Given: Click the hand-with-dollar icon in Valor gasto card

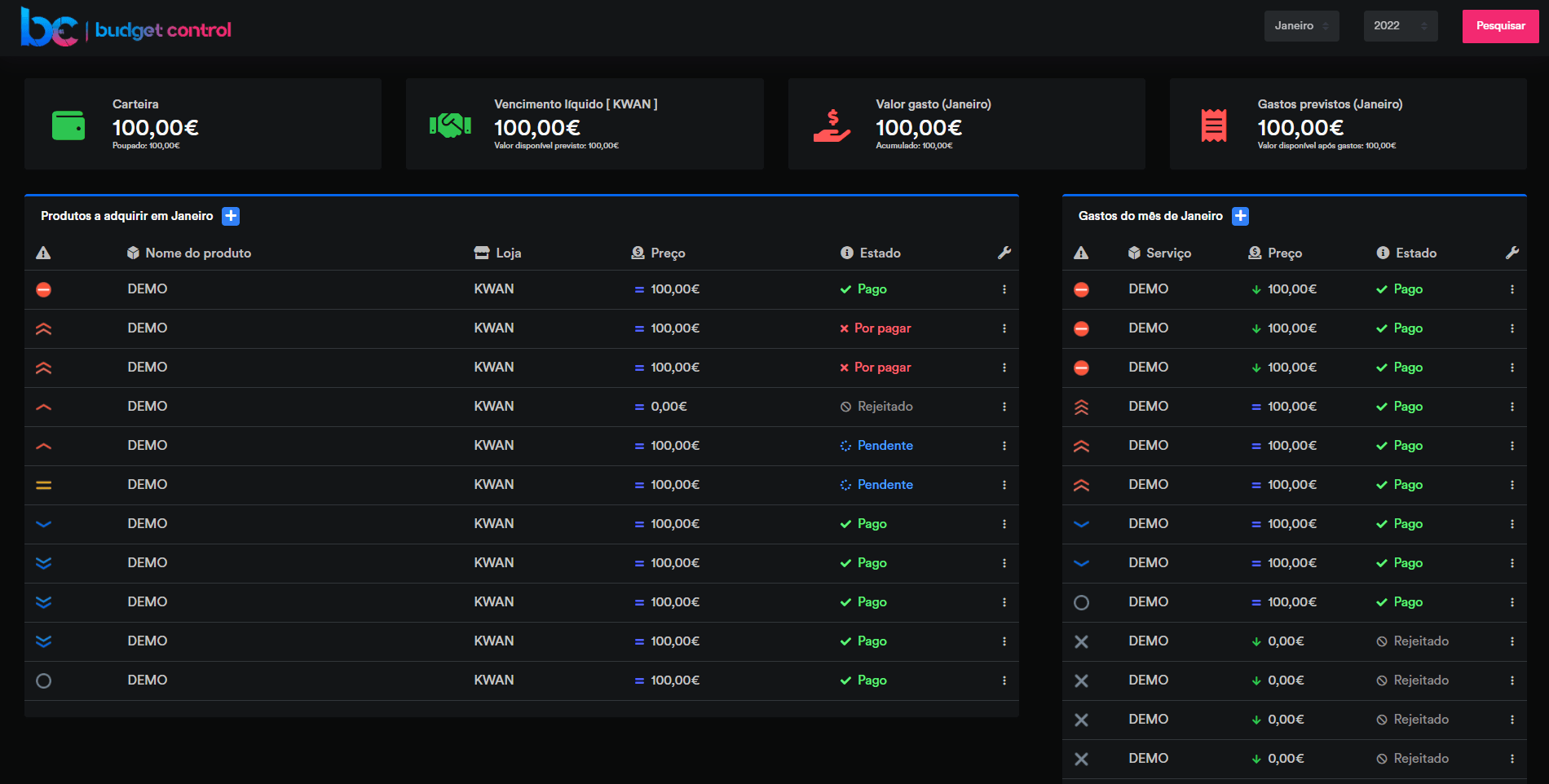Looking at the screenshot, I should click(x=832, y=126).
